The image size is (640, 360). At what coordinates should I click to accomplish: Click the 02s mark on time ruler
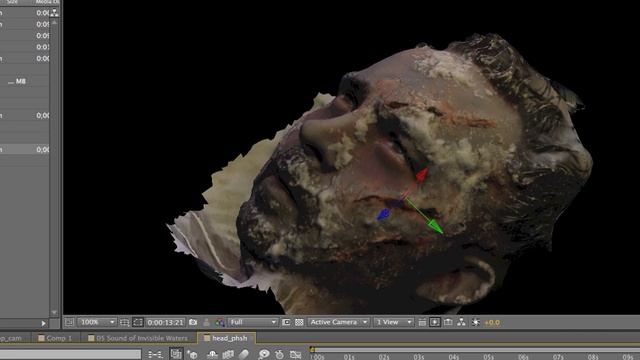click(x=383, y=357)
